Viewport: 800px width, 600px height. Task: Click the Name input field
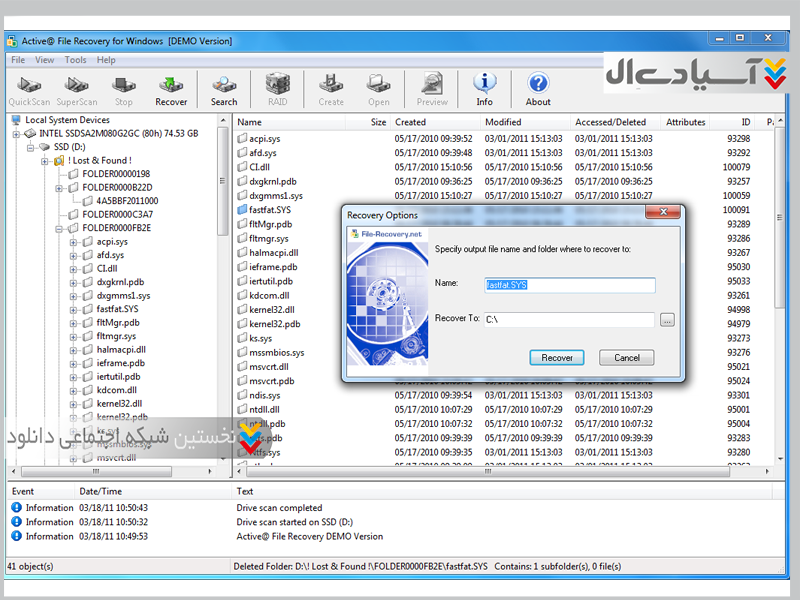(x=568, y=285)
